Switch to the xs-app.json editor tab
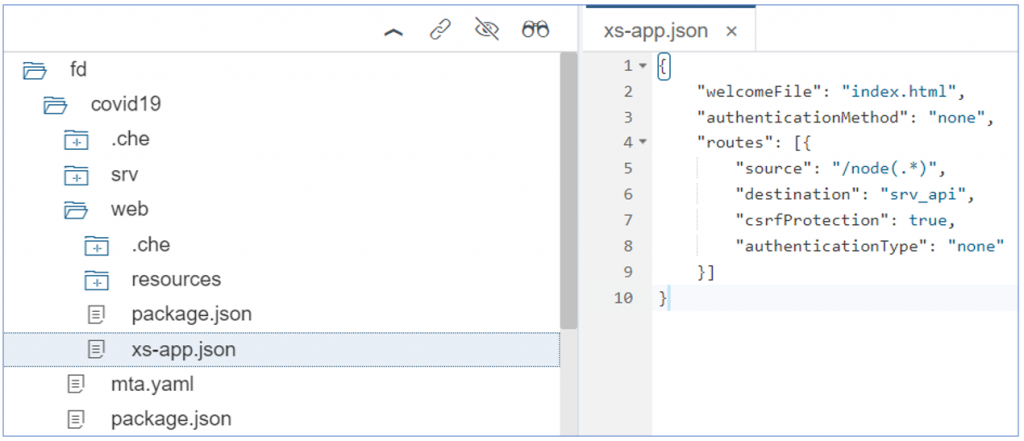 tap(656, 31)
